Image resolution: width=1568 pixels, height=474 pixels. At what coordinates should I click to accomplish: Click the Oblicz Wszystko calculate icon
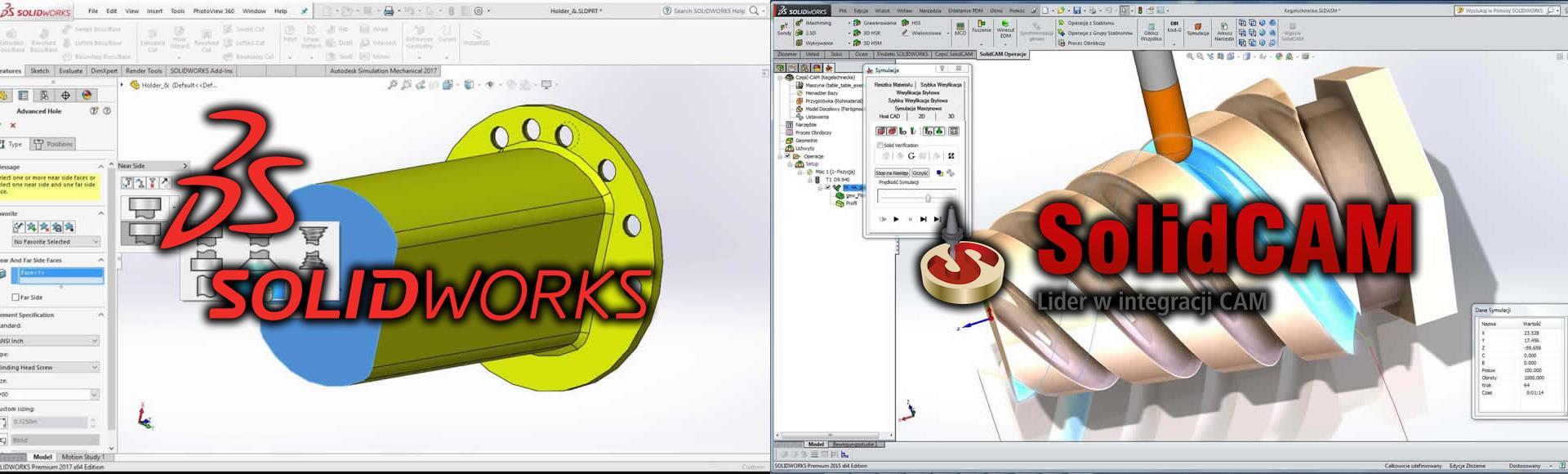pos(1151,31)
